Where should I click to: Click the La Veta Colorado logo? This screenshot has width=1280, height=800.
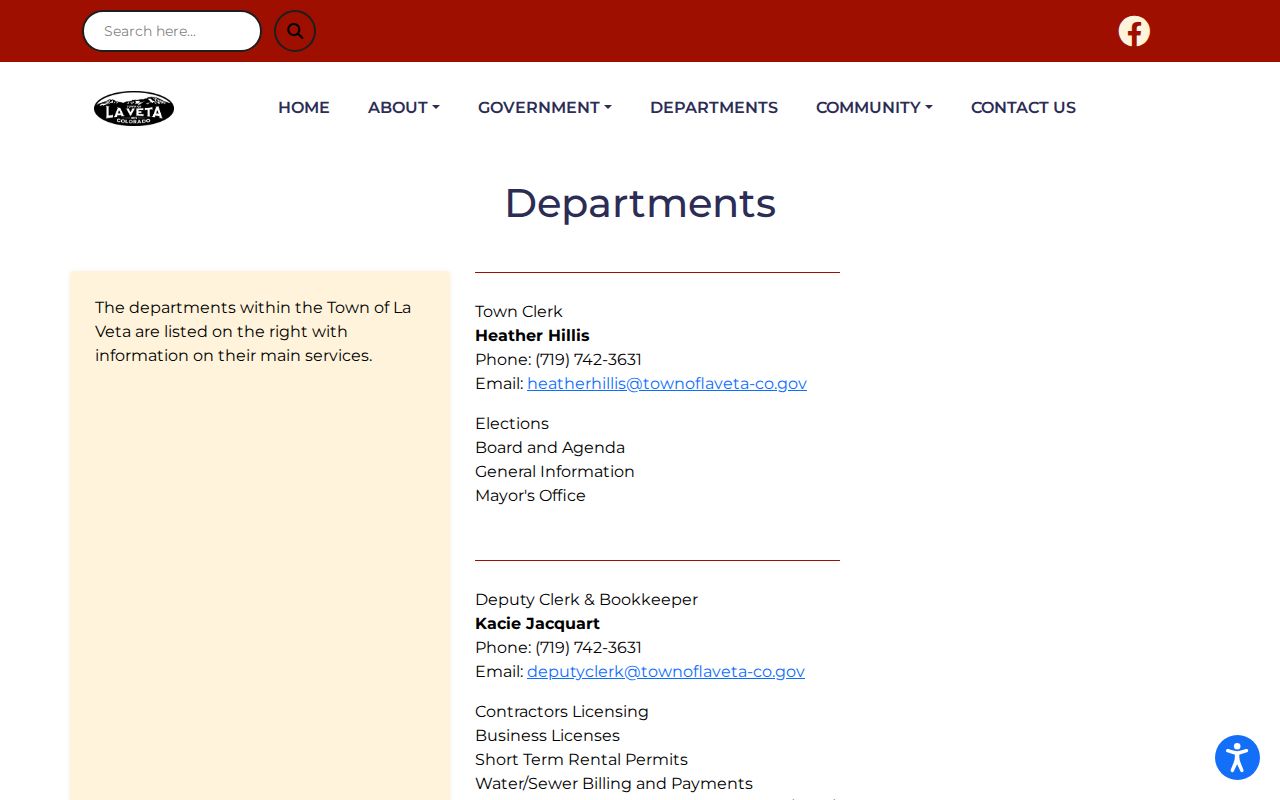tap(134, 108)
